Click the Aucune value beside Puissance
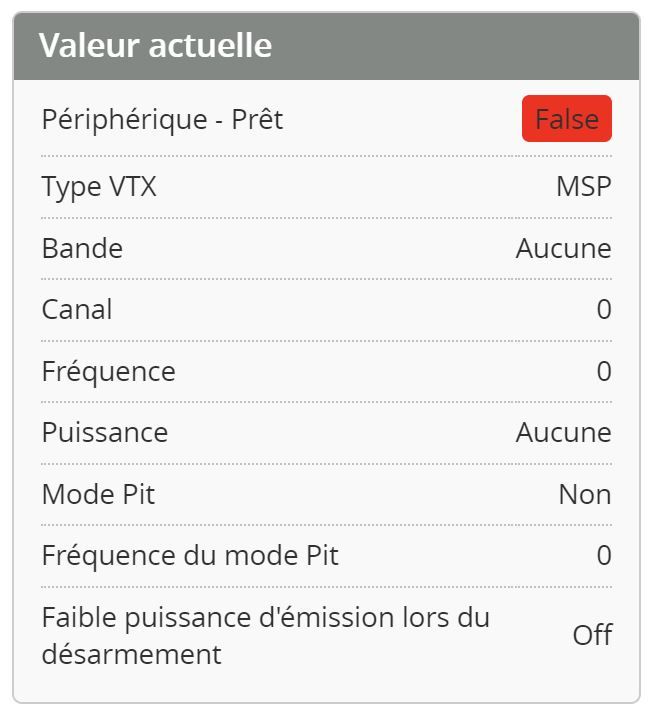Viewport: 654px width, 717px height. [x=563, y=433]
